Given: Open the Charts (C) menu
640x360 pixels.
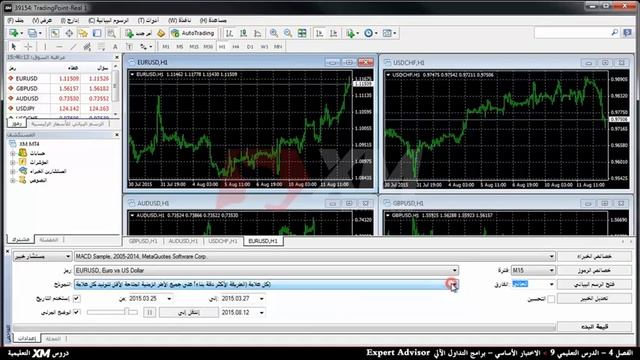Looking at the screenshot, I should pos(109,20).
